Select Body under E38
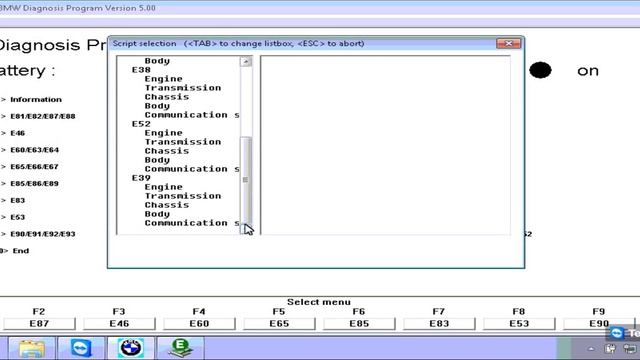This screenshot has height=360, width=640. (x=157, y=106)
